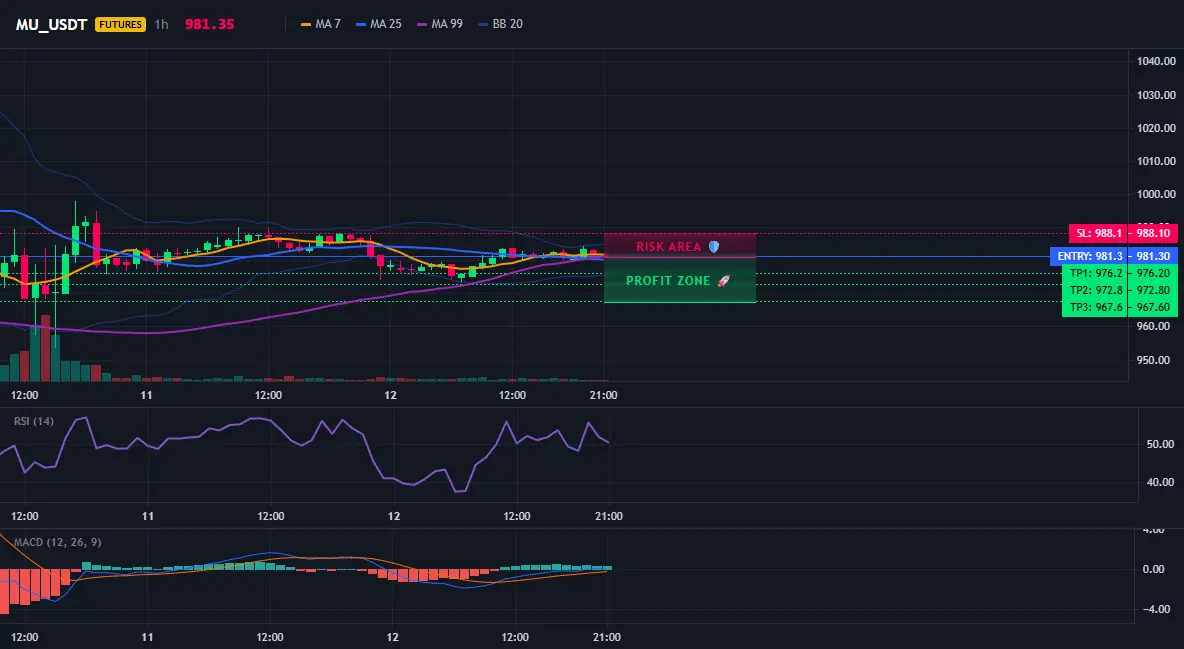Click the PROFIT ZONE rocket box
The image size is (1184, 649).
tap(680, 280)
